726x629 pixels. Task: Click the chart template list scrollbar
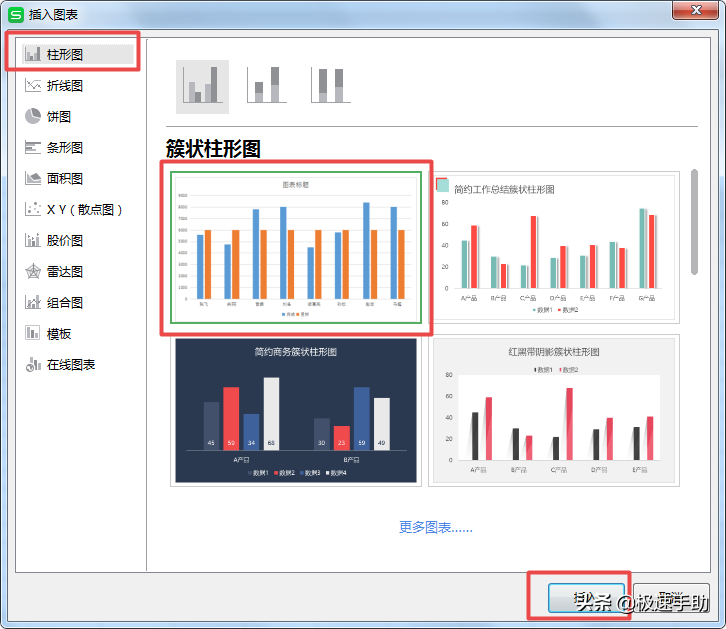pos(694,222)
